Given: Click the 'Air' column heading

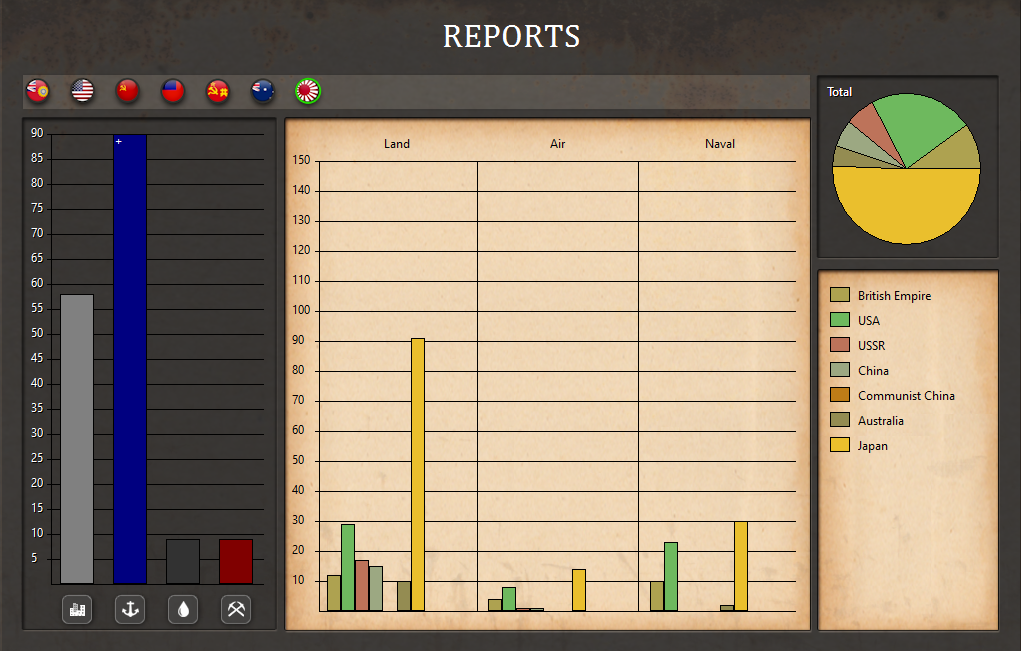Looking at the screenshot, I should 557,144.
